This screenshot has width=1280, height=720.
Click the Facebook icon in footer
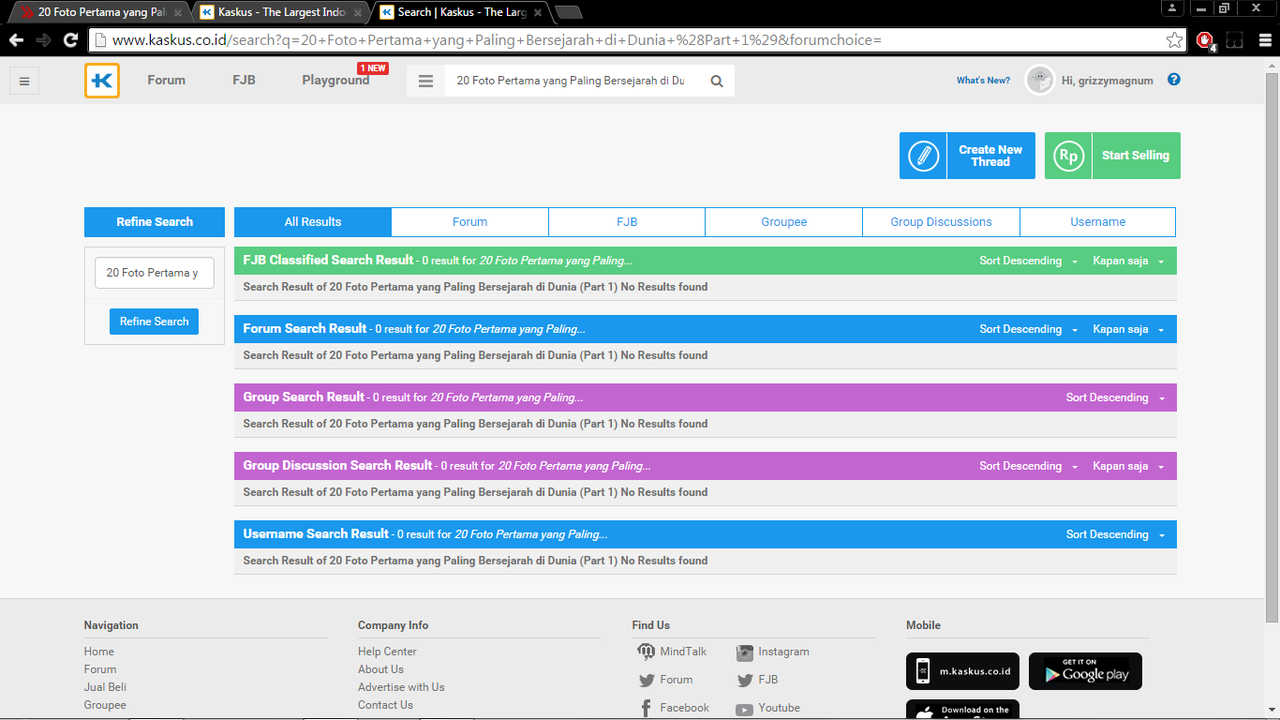tap(646, 708)
